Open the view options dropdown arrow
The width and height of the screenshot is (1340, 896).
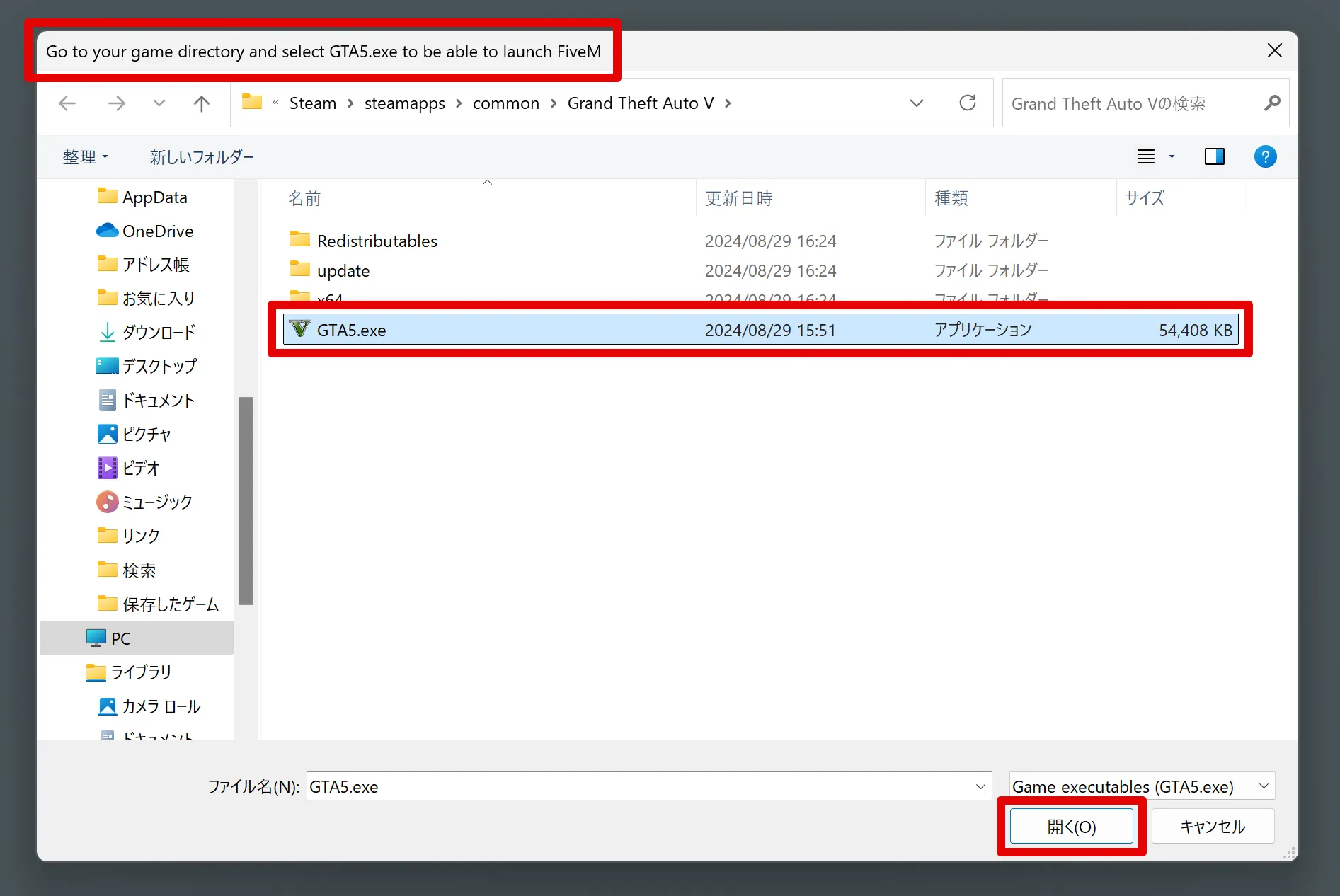(1172, 156)
